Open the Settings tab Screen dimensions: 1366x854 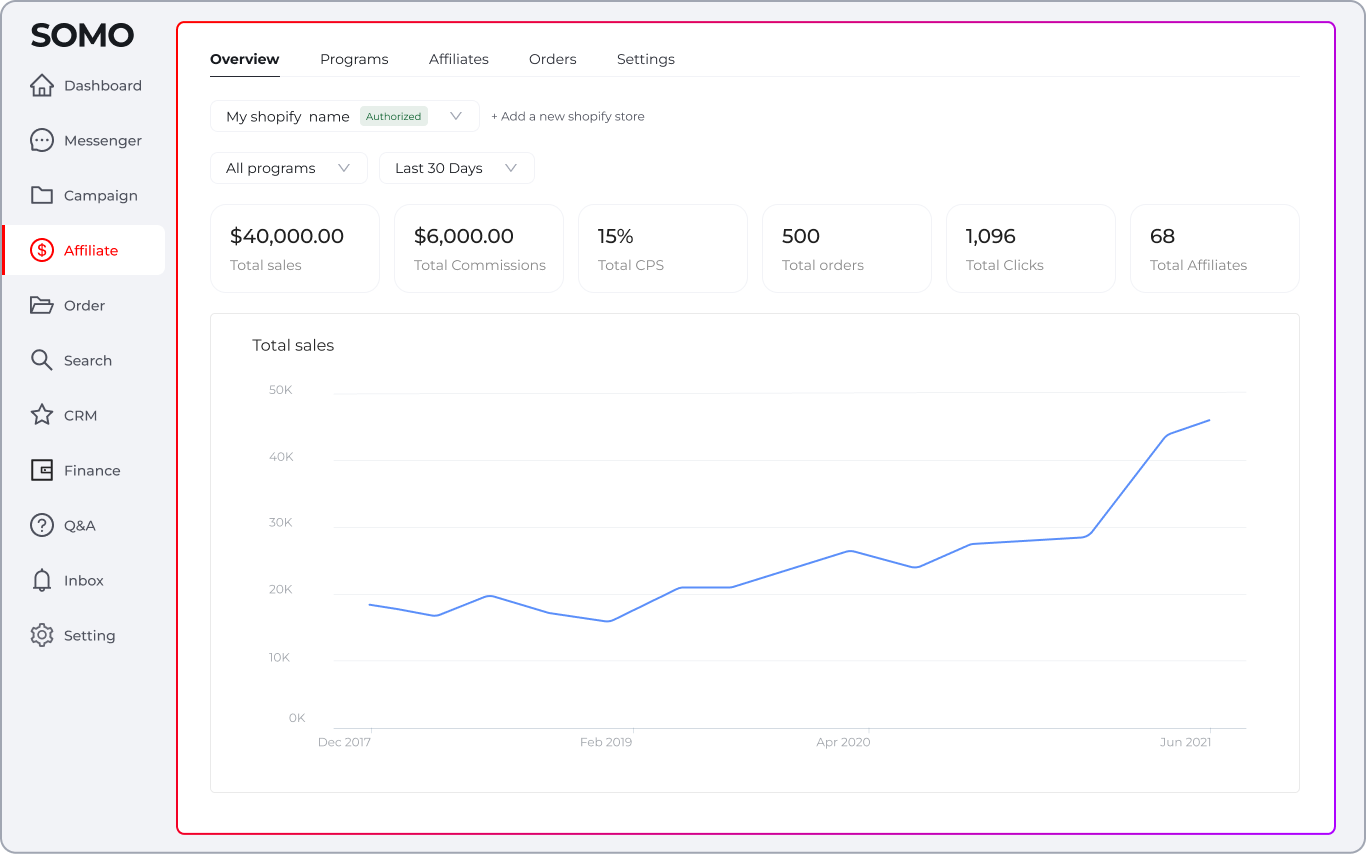coord(646,59)
